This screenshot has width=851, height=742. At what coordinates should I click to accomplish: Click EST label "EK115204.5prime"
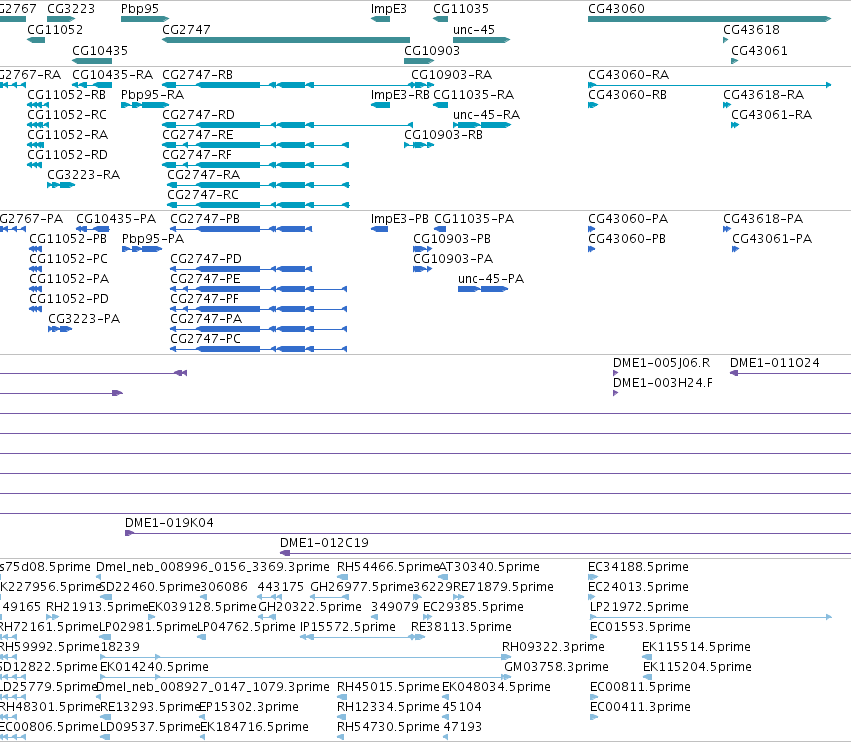click(x=697, y=667)
